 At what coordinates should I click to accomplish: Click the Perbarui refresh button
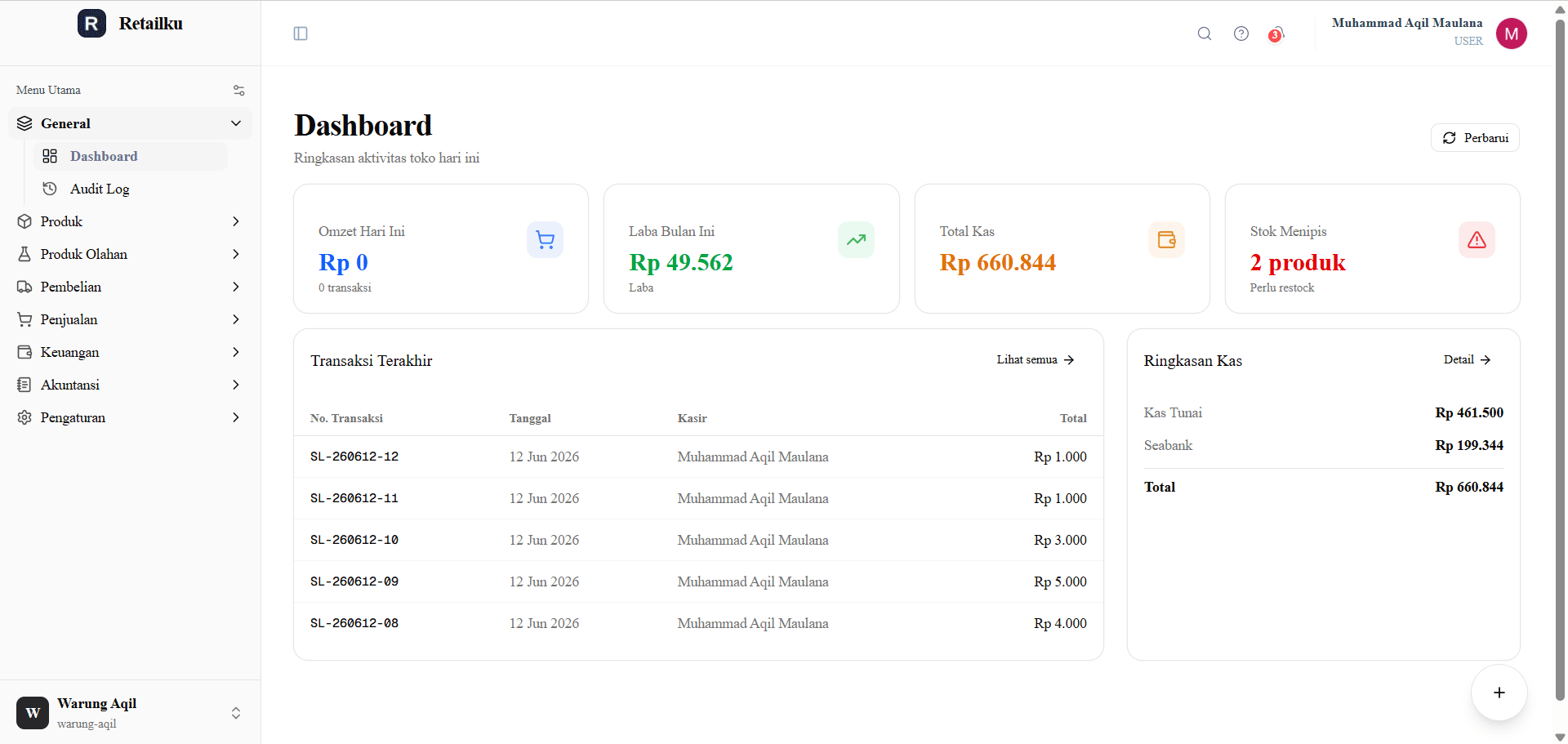click(1475, 138)
